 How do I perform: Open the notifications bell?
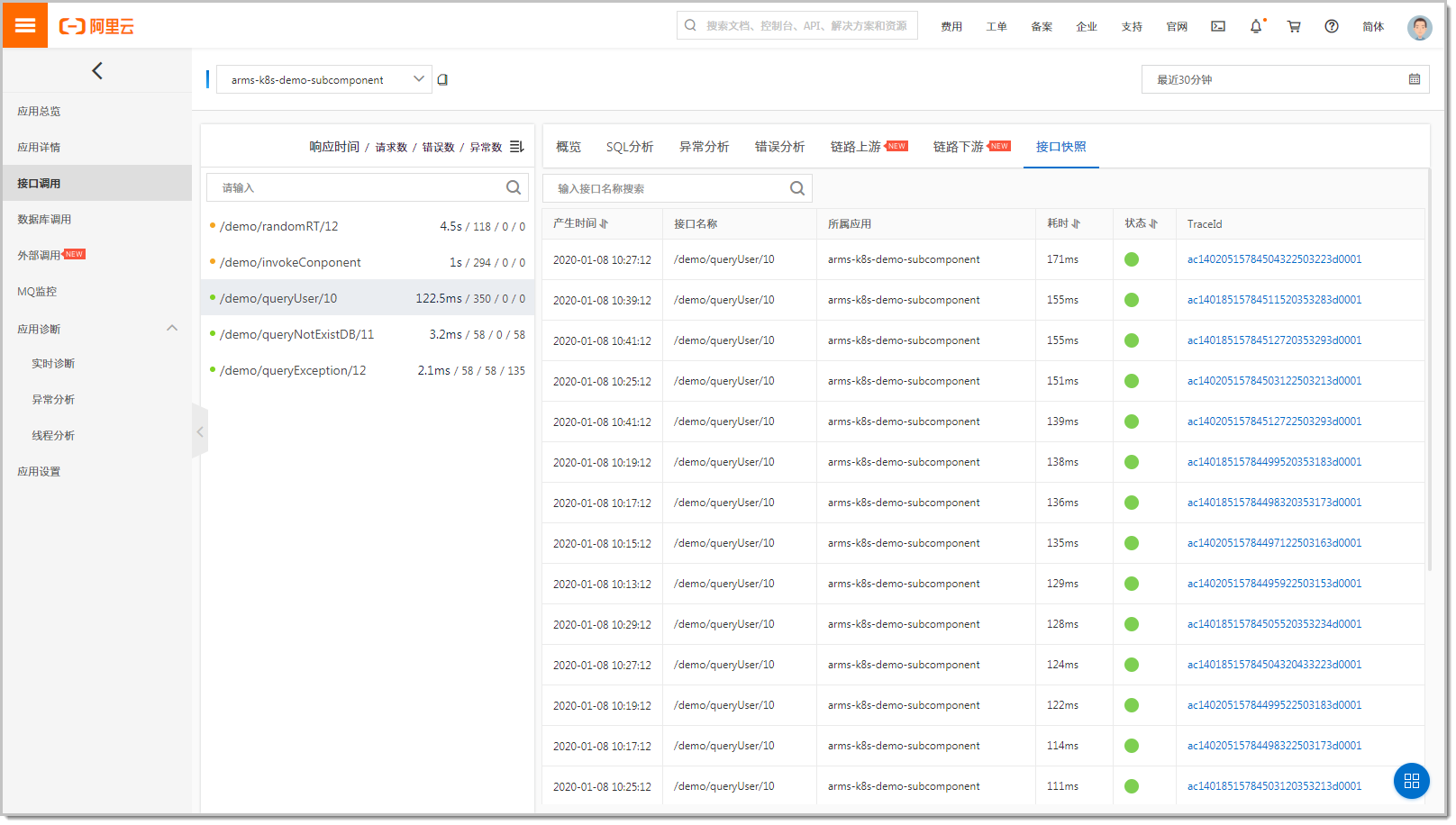(x=1256, y=26)
